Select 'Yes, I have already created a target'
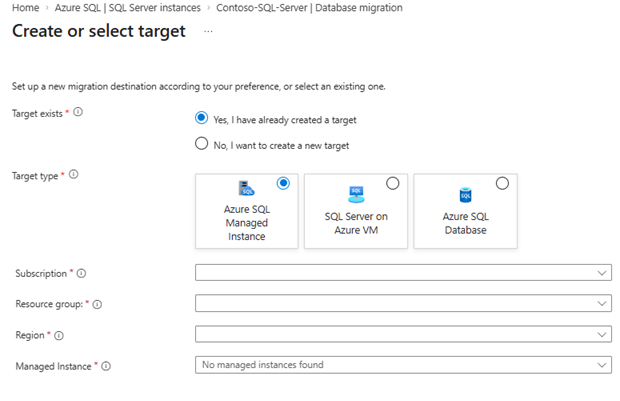The height and width of the screenshot is (401, 620). pos(202,119)
